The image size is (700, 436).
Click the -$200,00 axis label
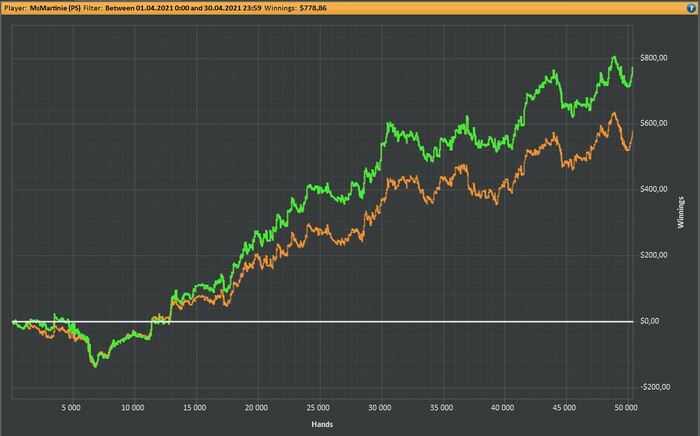(x=655, y=387)
